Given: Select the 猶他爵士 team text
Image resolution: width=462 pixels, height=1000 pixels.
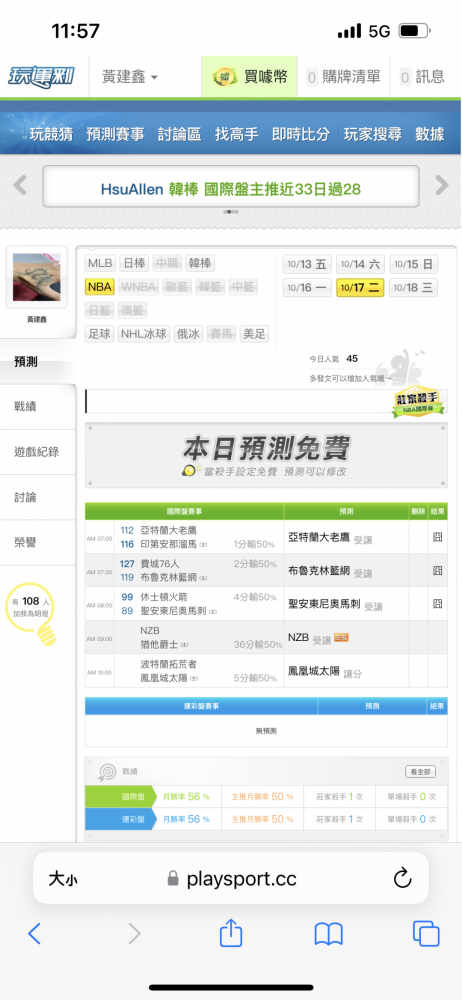Looking at the screenshot, I should click(160, 644).
